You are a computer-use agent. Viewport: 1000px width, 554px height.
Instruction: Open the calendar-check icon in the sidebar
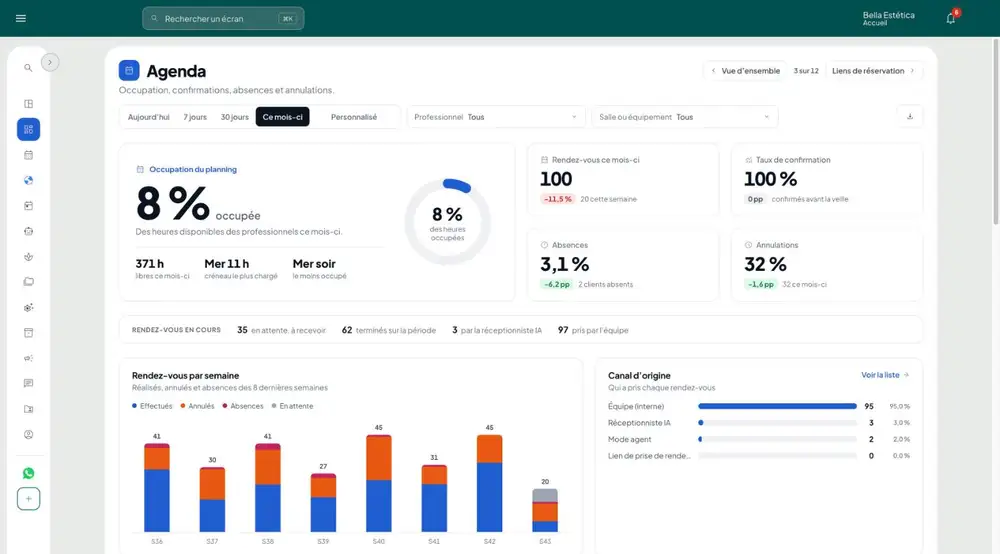(x=28, y=206)
